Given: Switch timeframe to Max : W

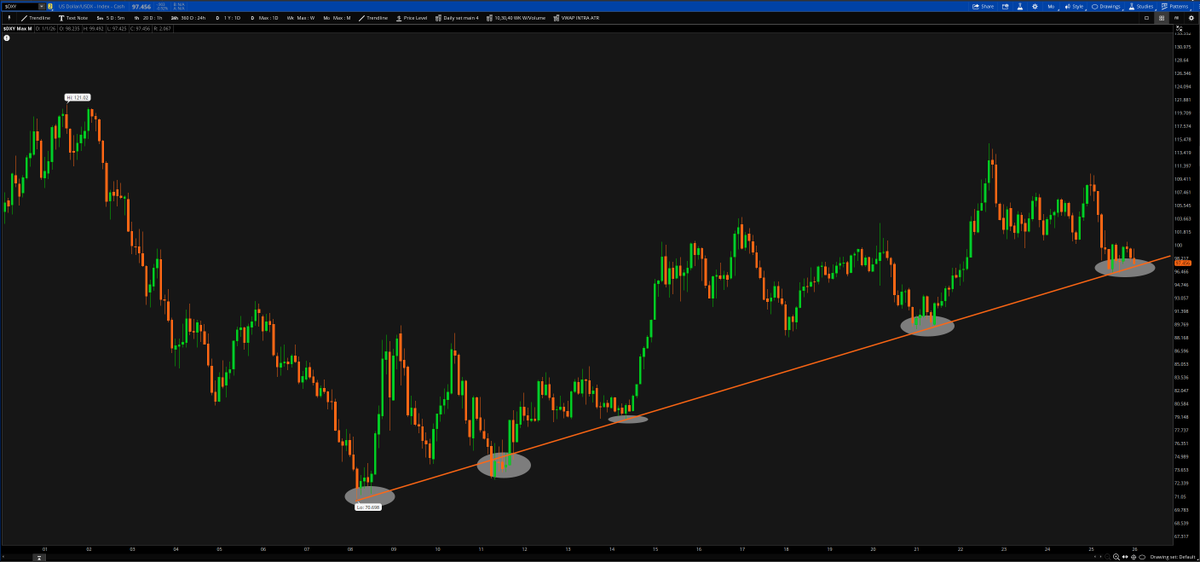Looking at the screenshot, I should pos(299,18).
